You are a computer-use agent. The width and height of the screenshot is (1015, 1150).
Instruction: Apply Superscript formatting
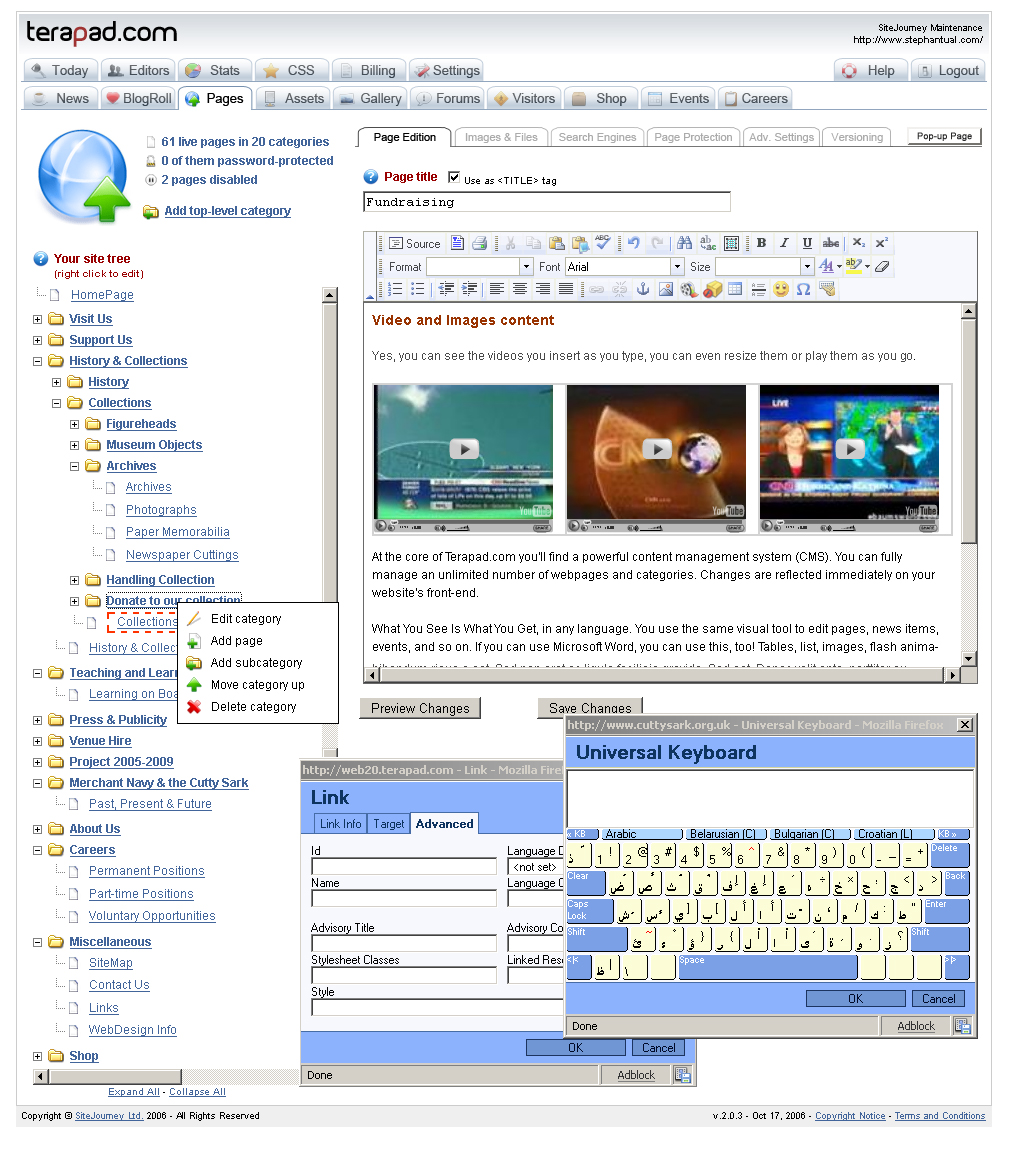[882, 243]
